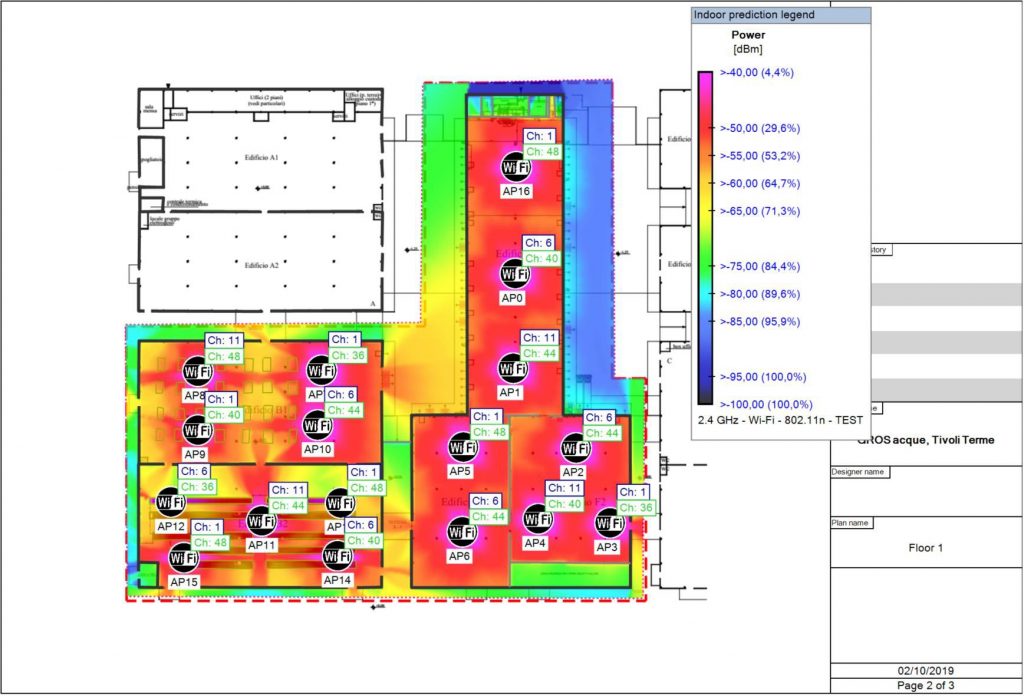
Task: Click the 'Ch: 11' label above AP8
Action: 224,341
